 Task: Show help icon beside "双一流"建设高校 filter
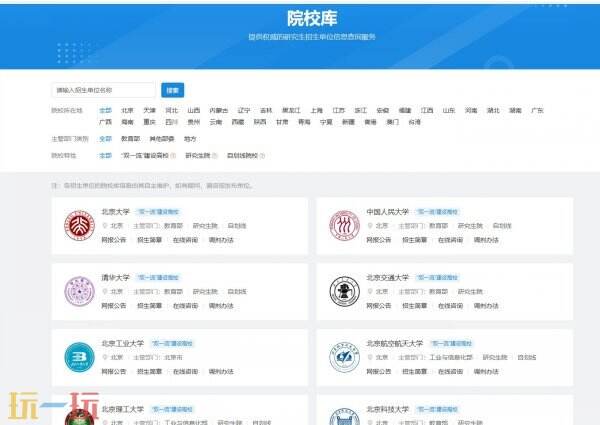(173, 156)
